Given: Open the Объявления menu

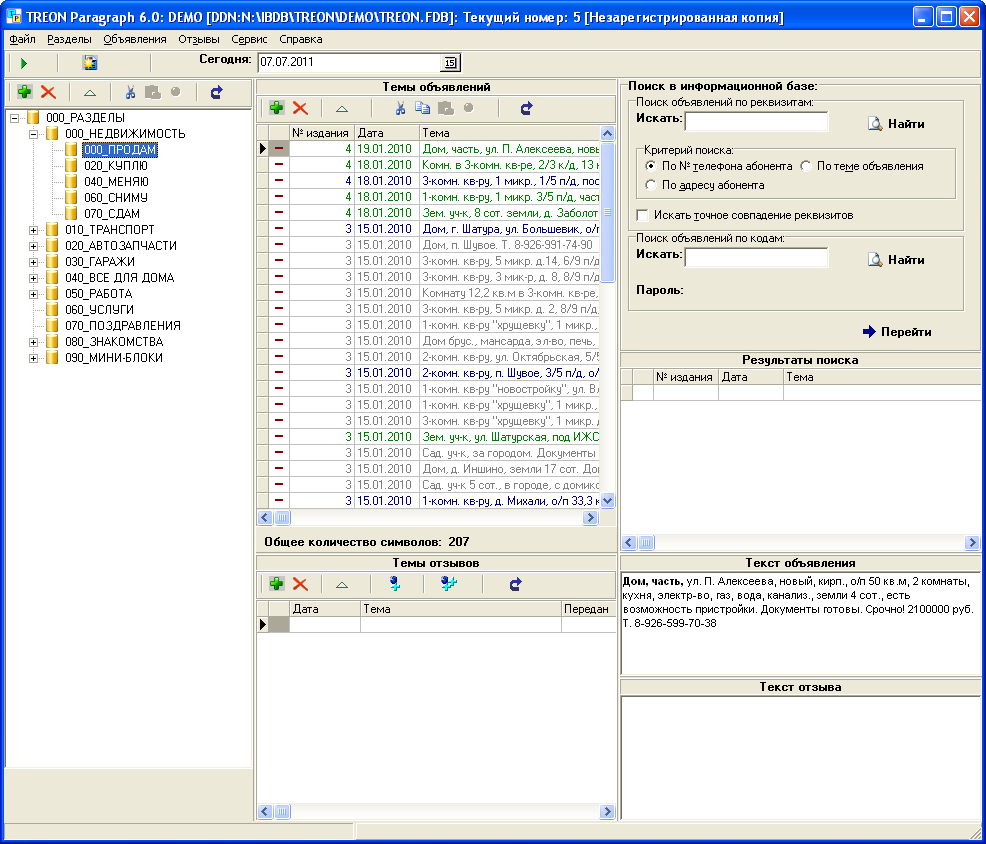Looking at the screenshot, I should click(135, 40).
